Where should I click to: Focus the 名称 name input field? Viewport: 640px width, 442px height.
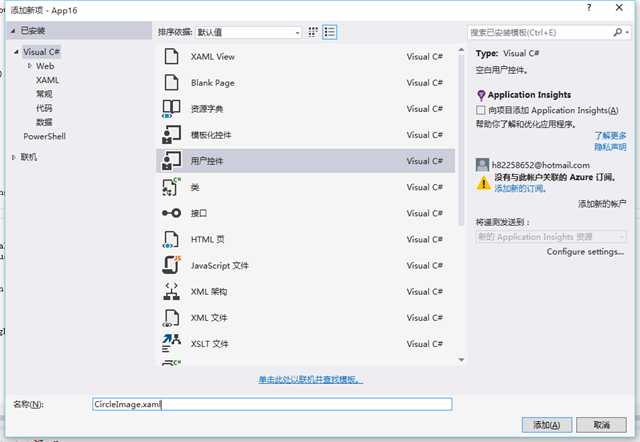(x=272, y=404)
